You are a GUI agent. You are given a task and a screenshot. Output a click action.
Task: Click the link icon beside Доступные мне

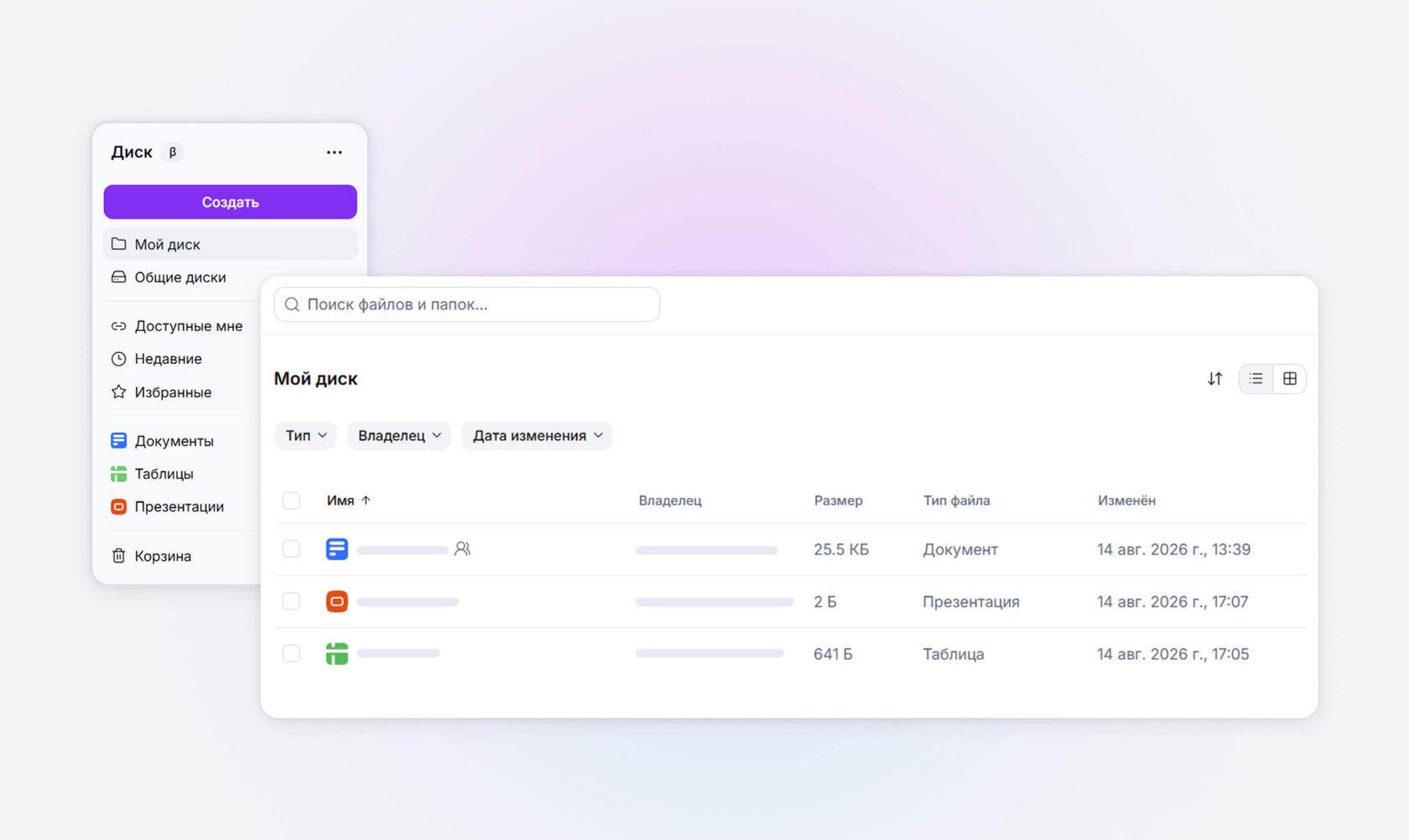119,326
